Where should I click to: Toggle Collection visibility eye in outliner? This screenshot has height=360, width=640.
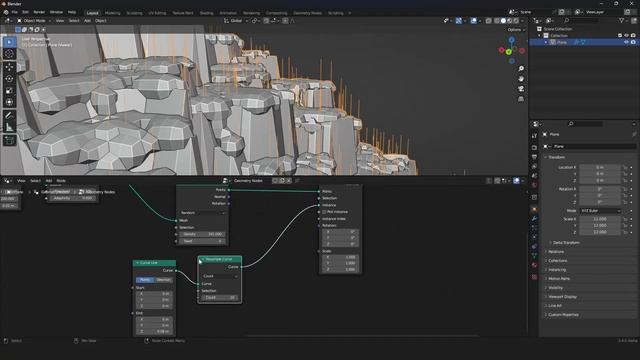(626, 36)
